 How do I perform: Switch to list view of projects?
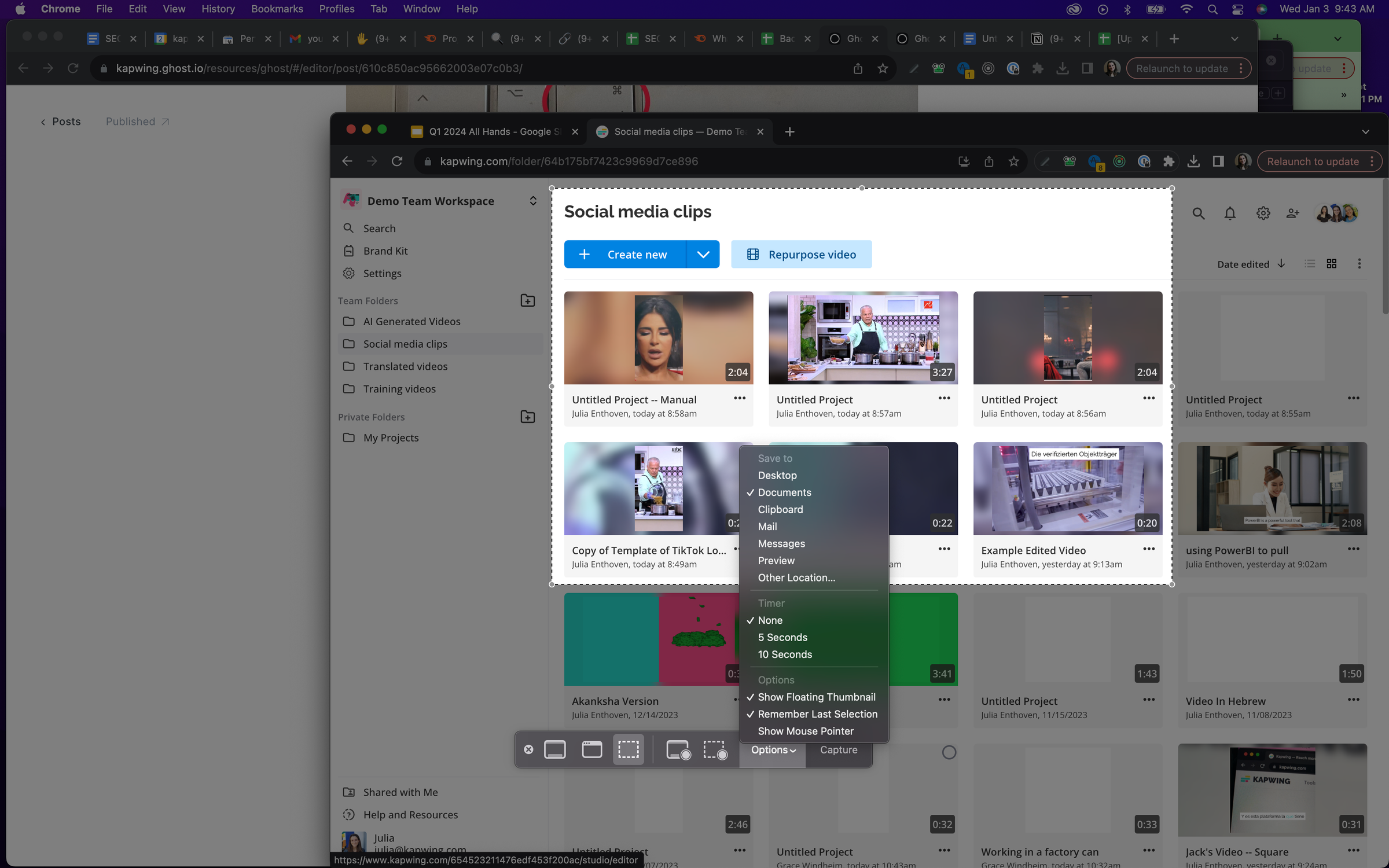[1309, 263]
